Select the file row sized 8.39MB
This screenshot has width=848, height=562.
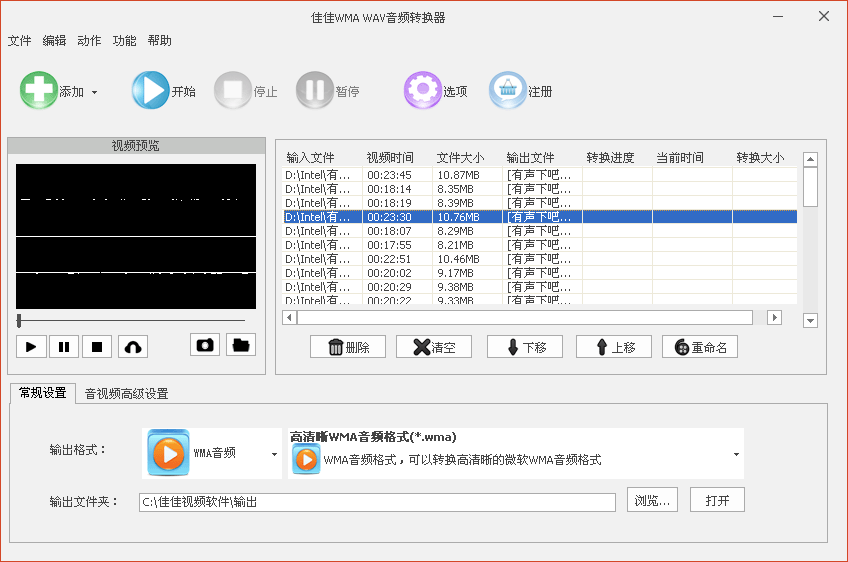540,203
